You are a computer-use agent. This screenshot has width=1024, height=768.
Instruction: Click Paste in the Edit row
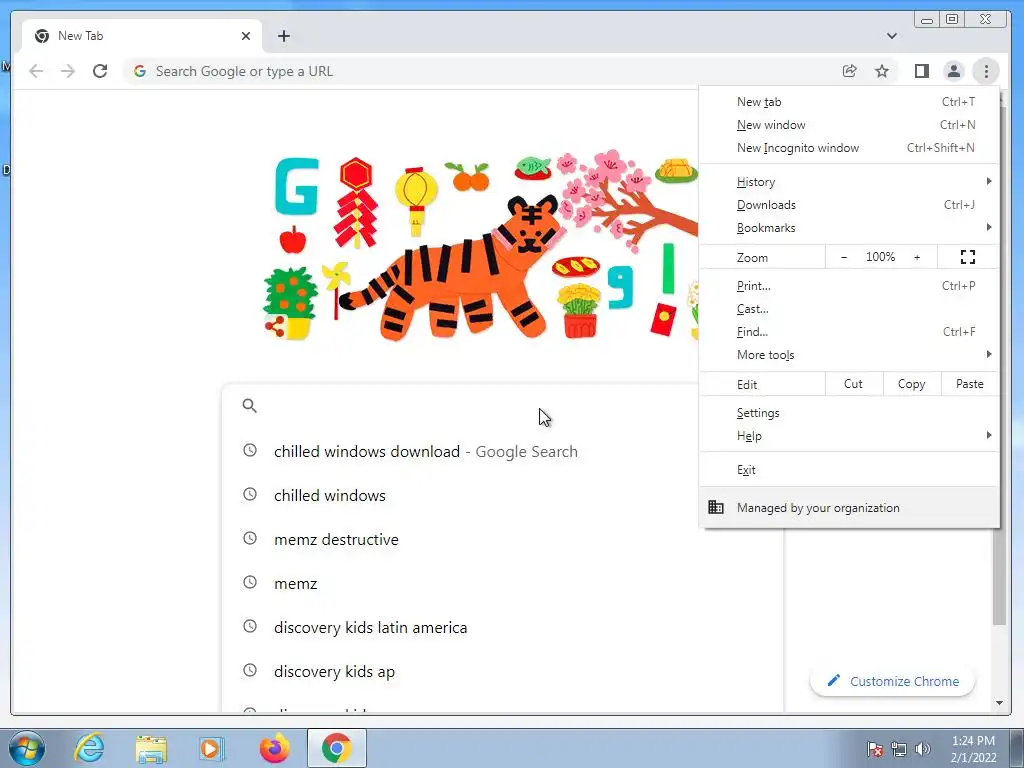[970, 384]
